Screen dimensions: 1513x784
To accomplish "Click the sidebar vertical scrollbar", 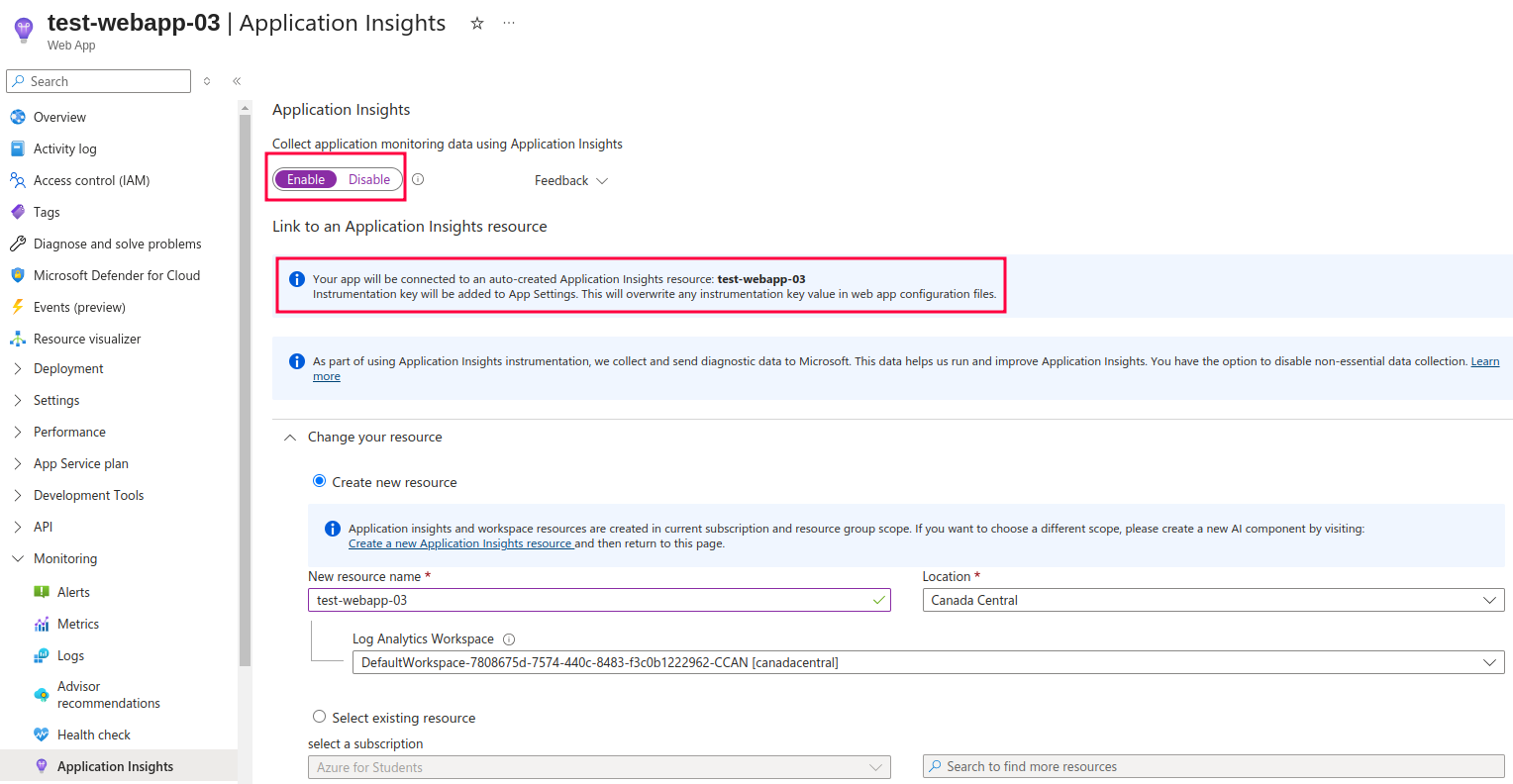I will 245,391.
